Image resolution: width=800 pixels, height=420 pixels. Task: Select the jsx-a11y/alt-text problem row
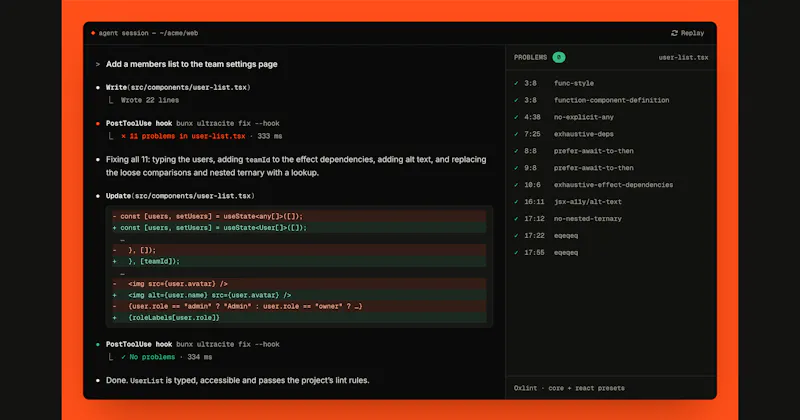[x=611, y=202]
